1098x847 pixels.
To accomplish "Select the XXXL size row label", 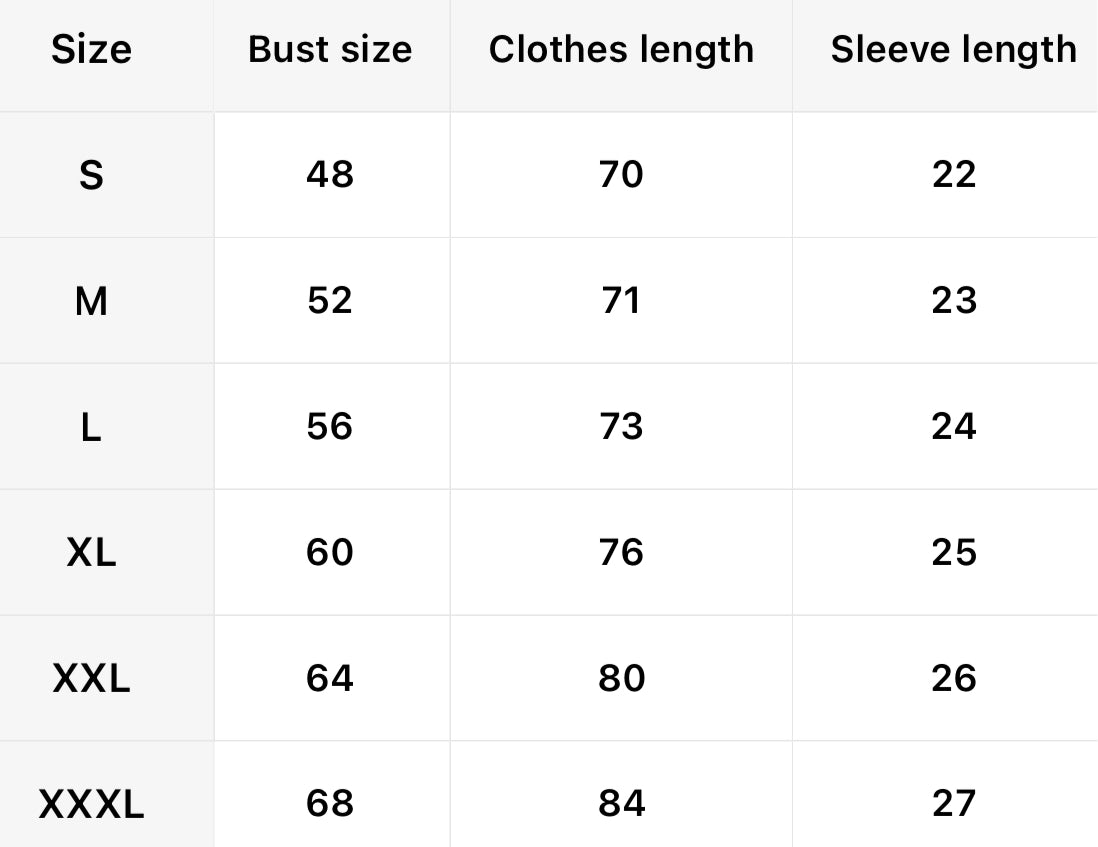I will 91,804.
